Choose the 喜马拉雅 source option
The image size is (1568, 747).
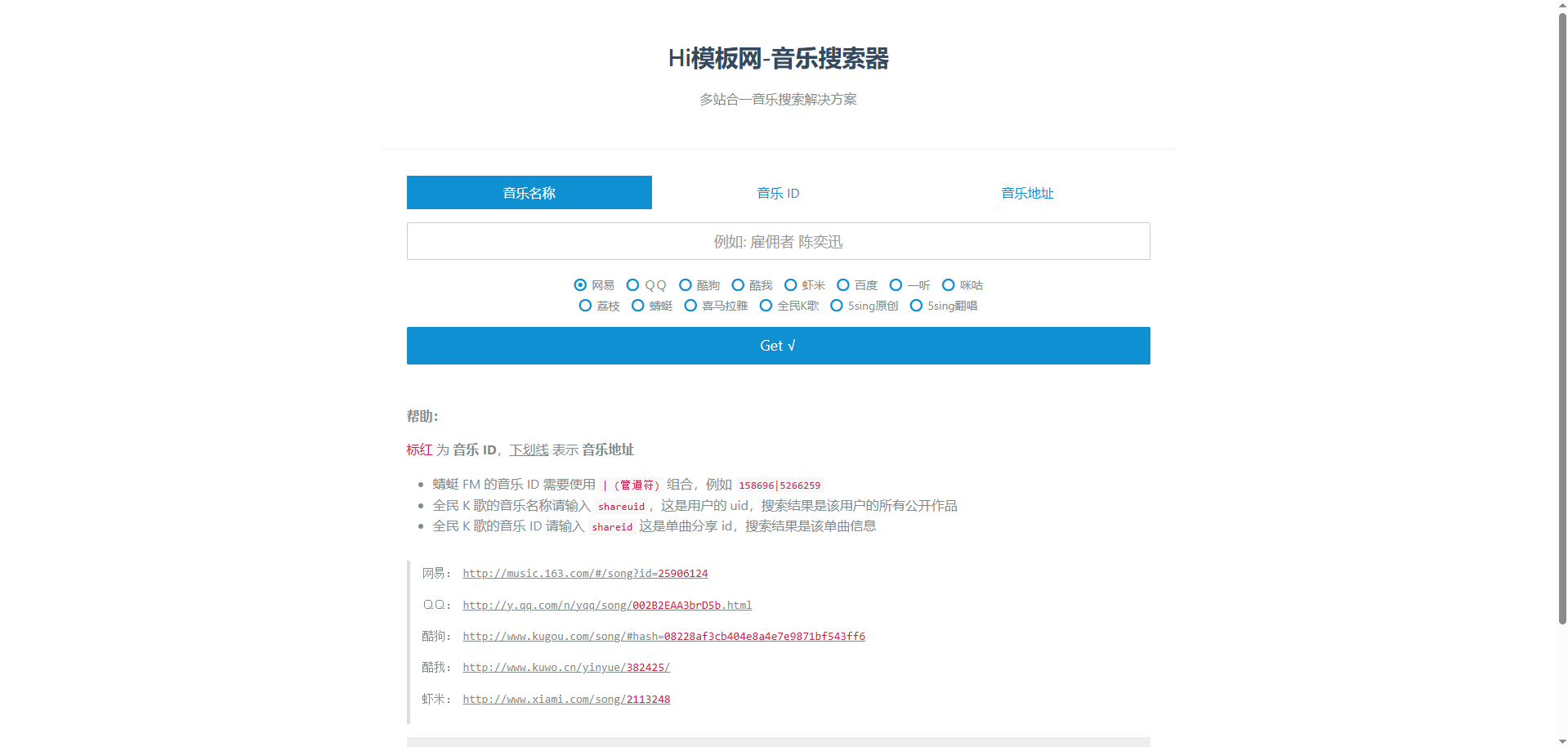tap(690, 306)
